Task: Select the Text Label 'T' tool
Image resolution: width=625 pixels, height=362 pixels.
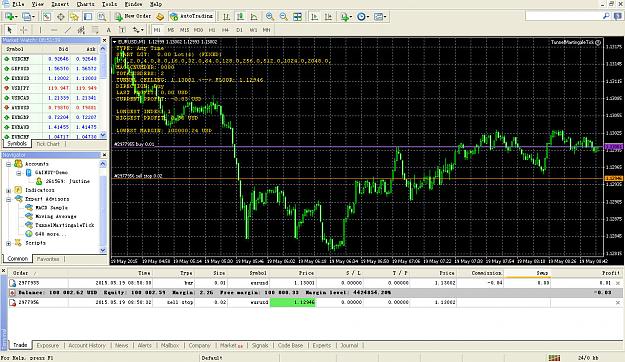Action: pos(122,30)
